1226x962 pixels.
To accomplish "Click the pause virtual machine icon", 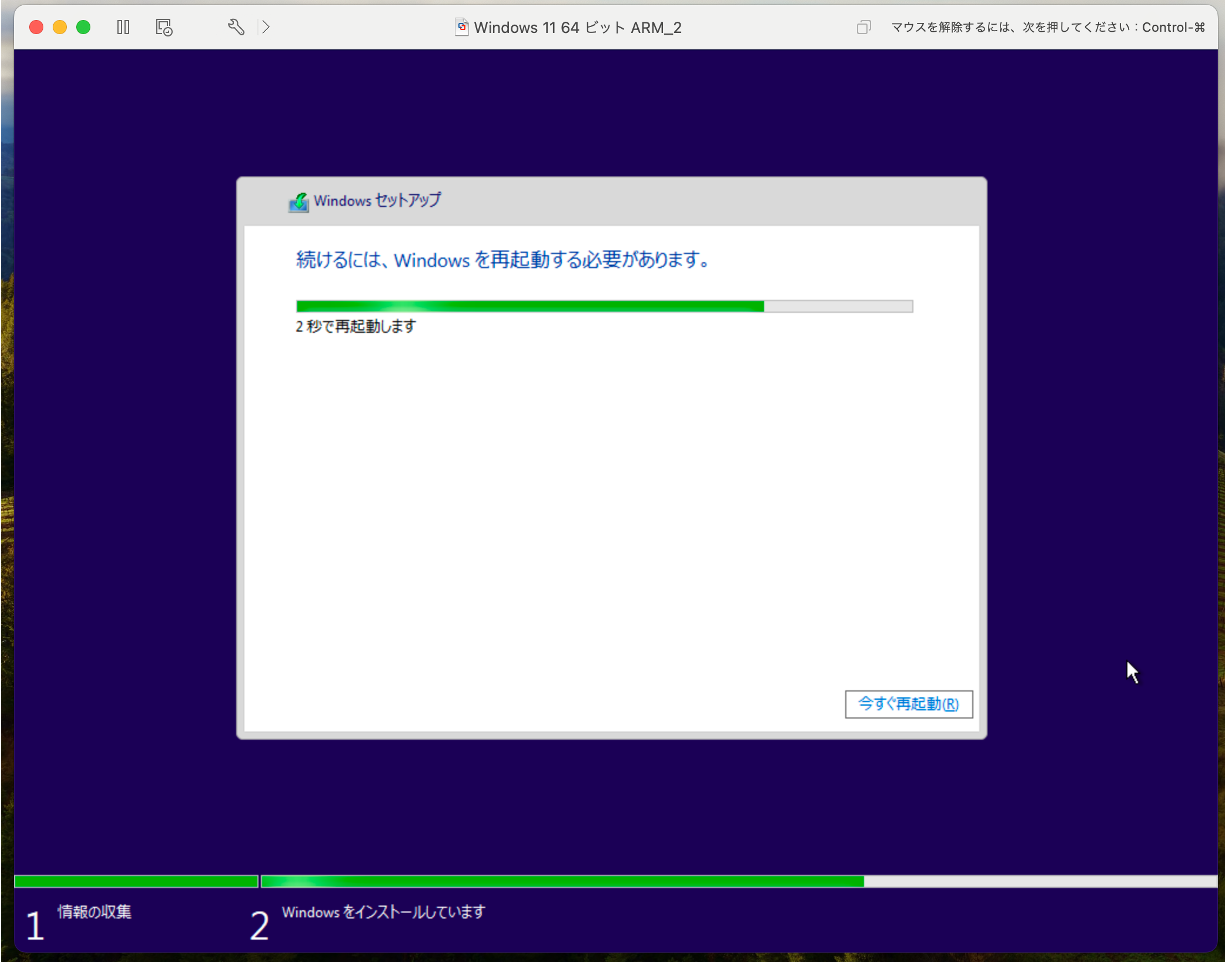I will pyautogui.click(x=123, y=27).
